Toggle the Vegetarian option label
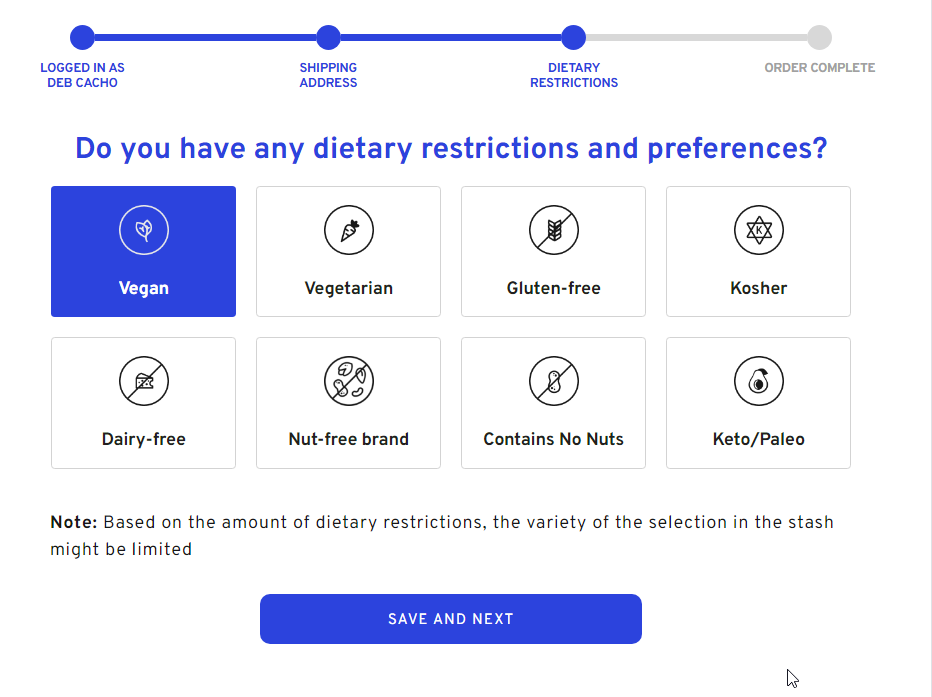This screenshot has height=697, width=932. tap(349, 288)
